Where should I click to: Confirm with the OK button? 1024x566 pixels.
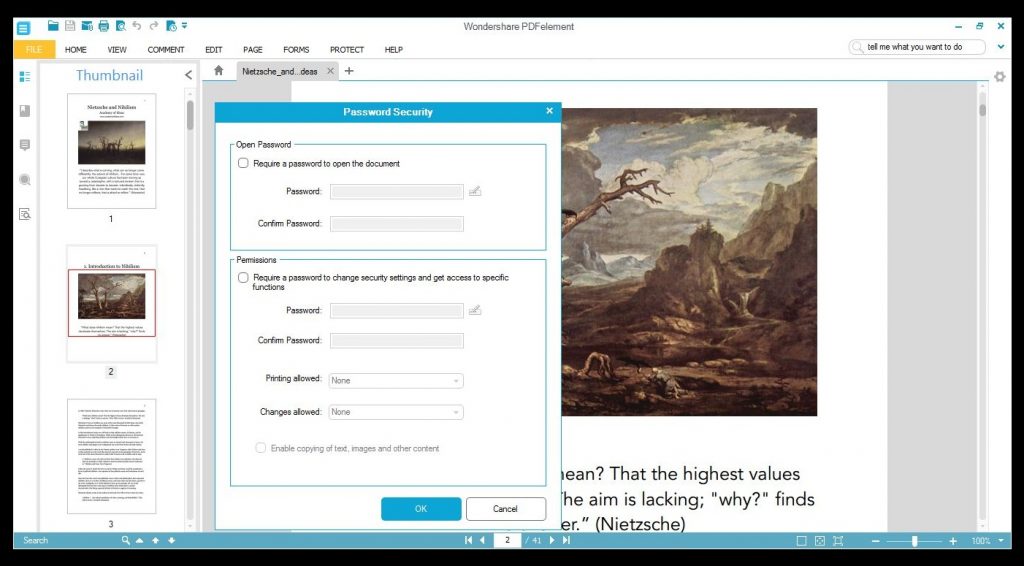421,509
